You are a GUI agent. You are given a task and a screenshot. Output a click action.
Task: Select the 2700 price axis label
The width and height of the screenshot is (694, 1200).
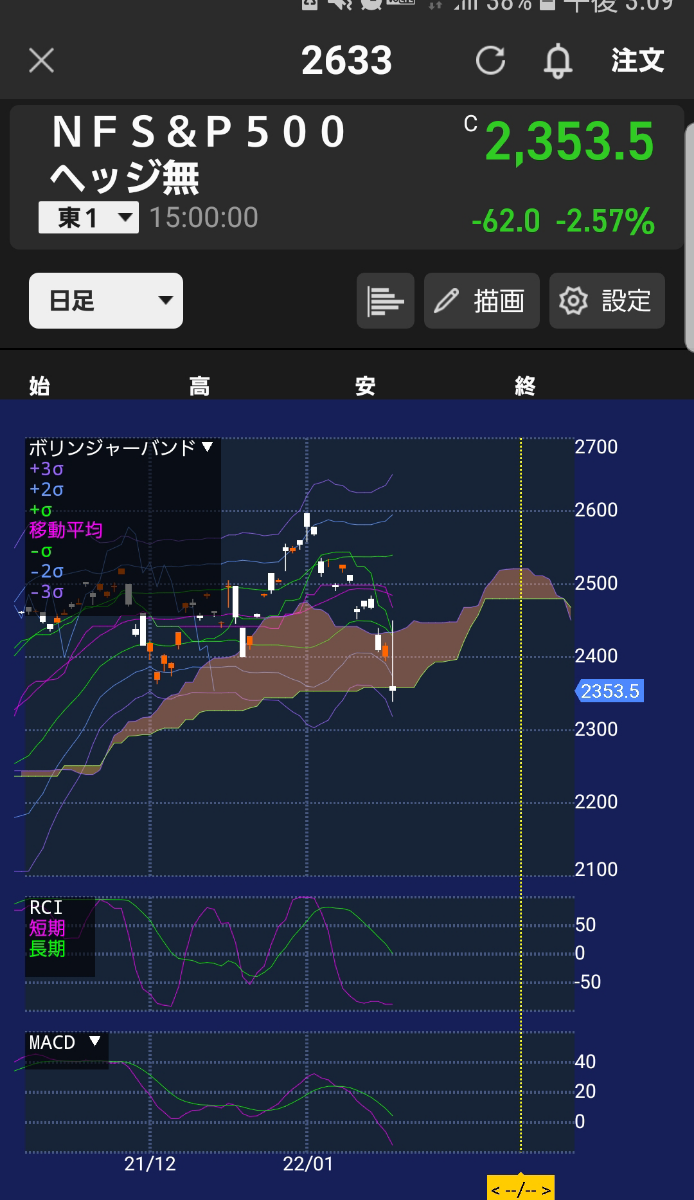pos(597,447)
